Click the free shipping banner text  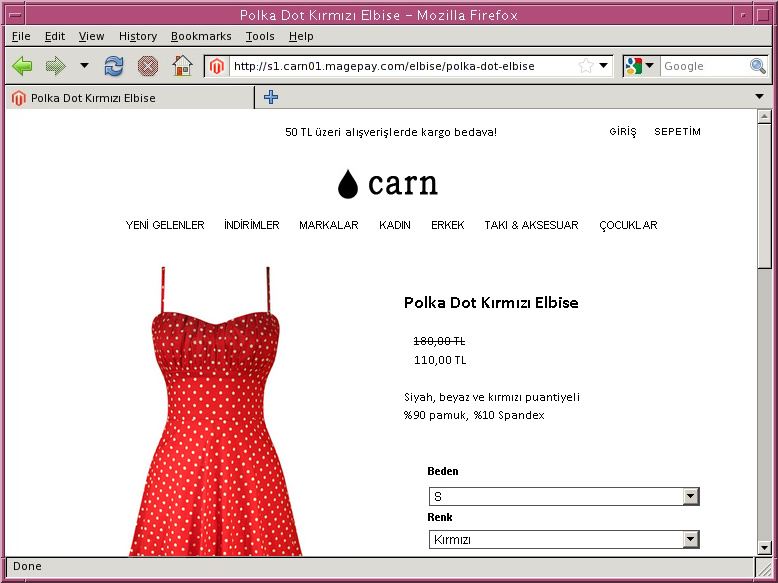tap(391, 132)
